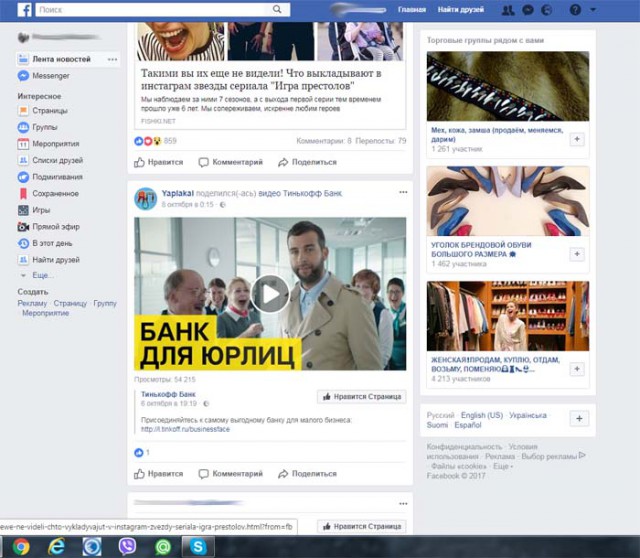Open notifications globe icon in header

tap(547, 10)
